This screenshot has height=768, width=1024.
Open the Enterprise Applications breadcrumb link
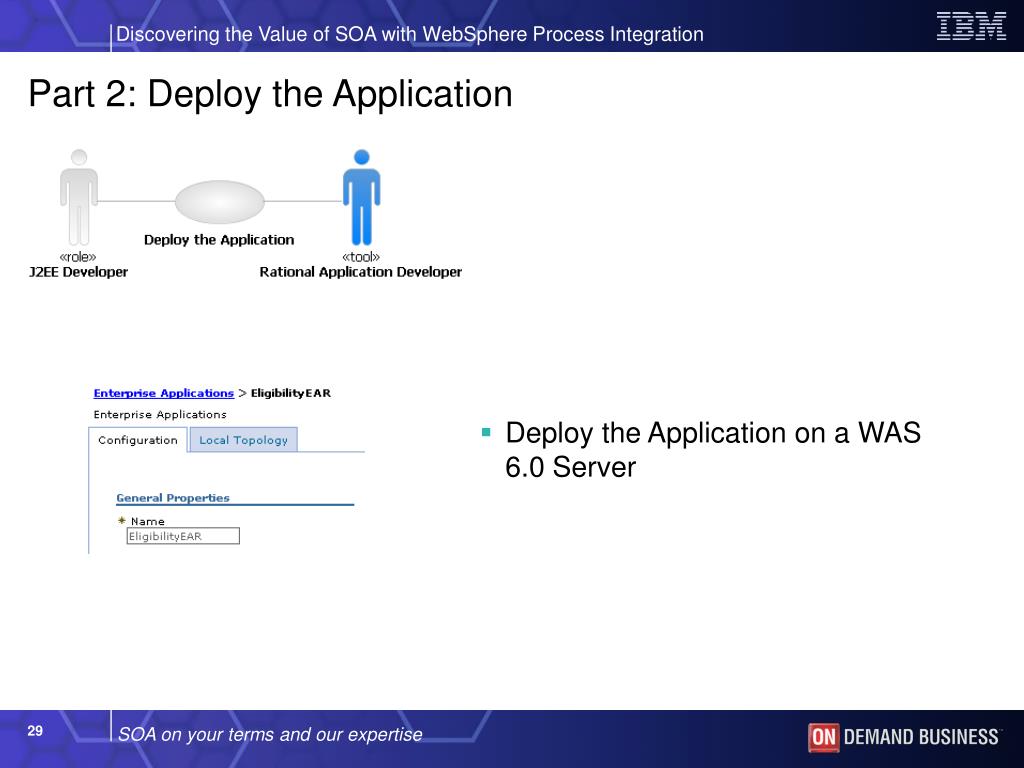coord(163,393)
